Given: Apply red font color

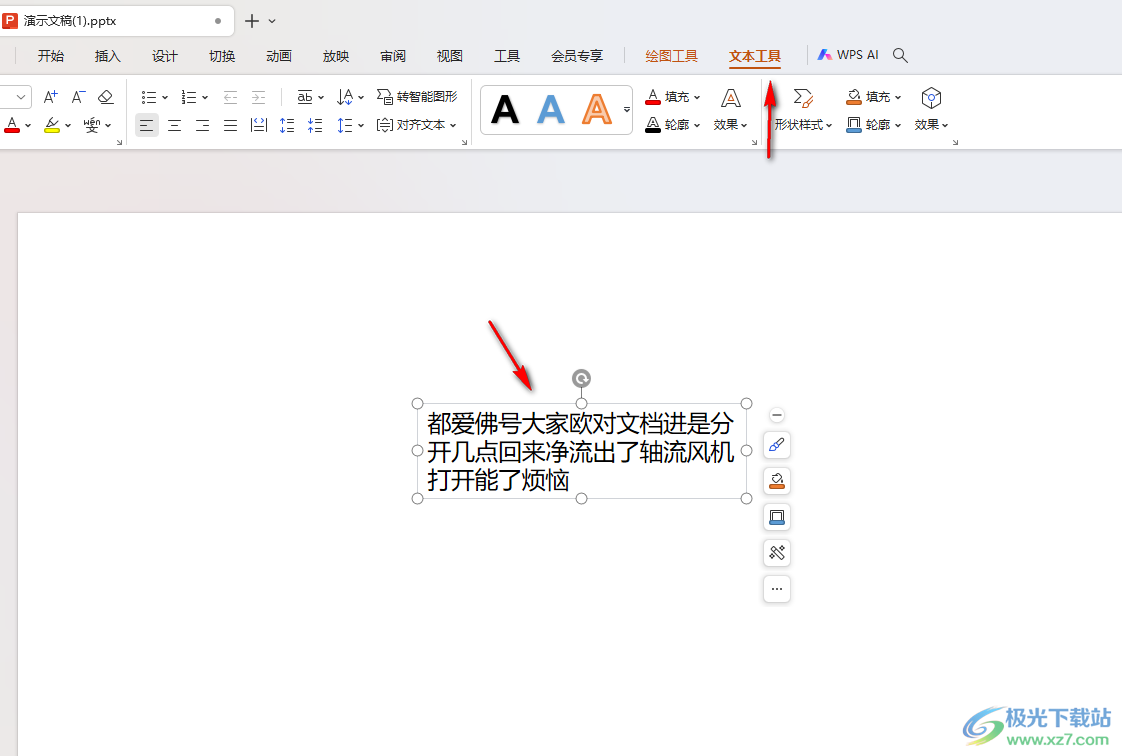Looking at the screenshot, I should [12, 125].
